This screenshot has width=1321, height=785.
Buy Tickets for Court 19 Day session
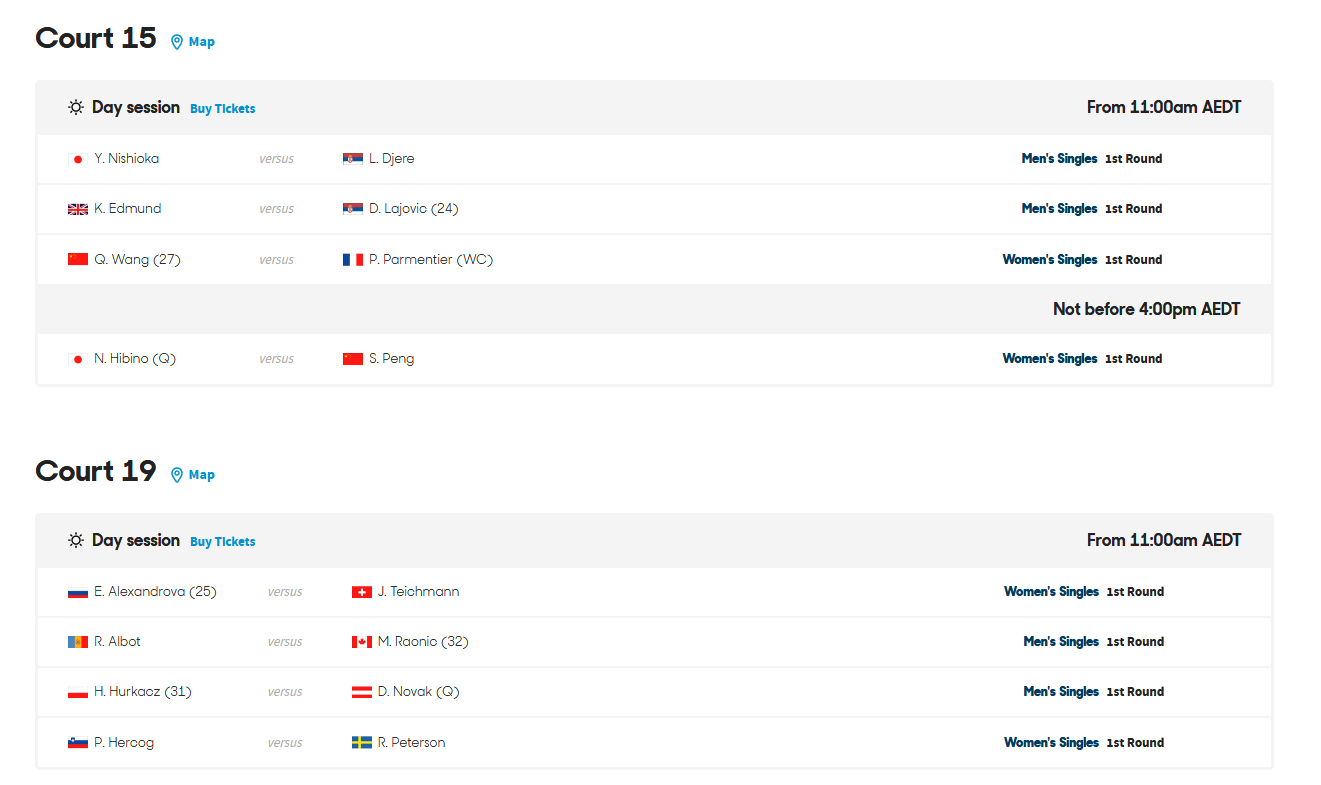pyautogui.click(x=223, y=542)
